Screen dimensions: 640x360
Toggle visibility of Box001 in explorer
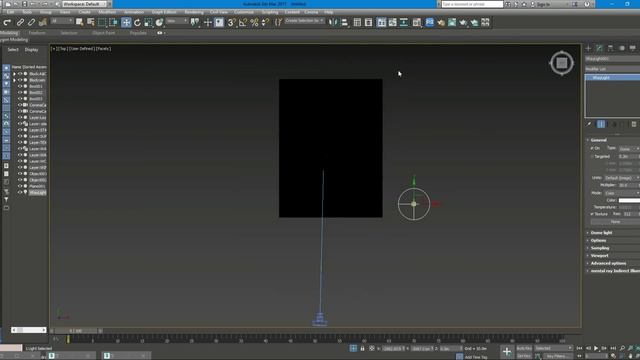coord(20,86)
